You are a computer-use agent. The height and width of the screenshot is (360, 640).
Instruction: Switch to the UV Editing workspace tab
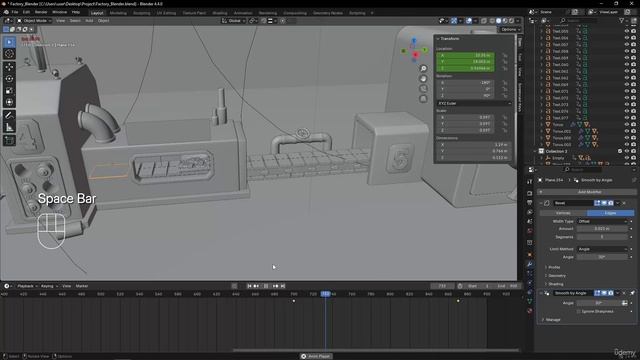[166, 13]
